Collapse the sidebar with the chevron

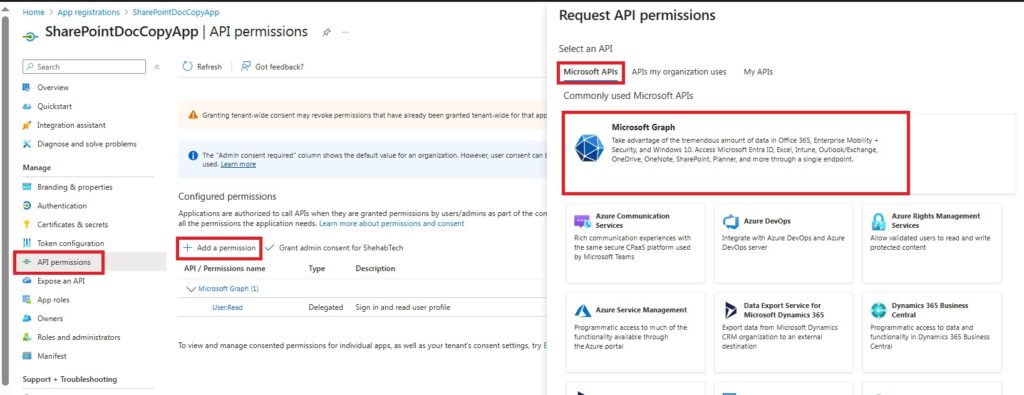pyautogui.click(x=157, y=67)
